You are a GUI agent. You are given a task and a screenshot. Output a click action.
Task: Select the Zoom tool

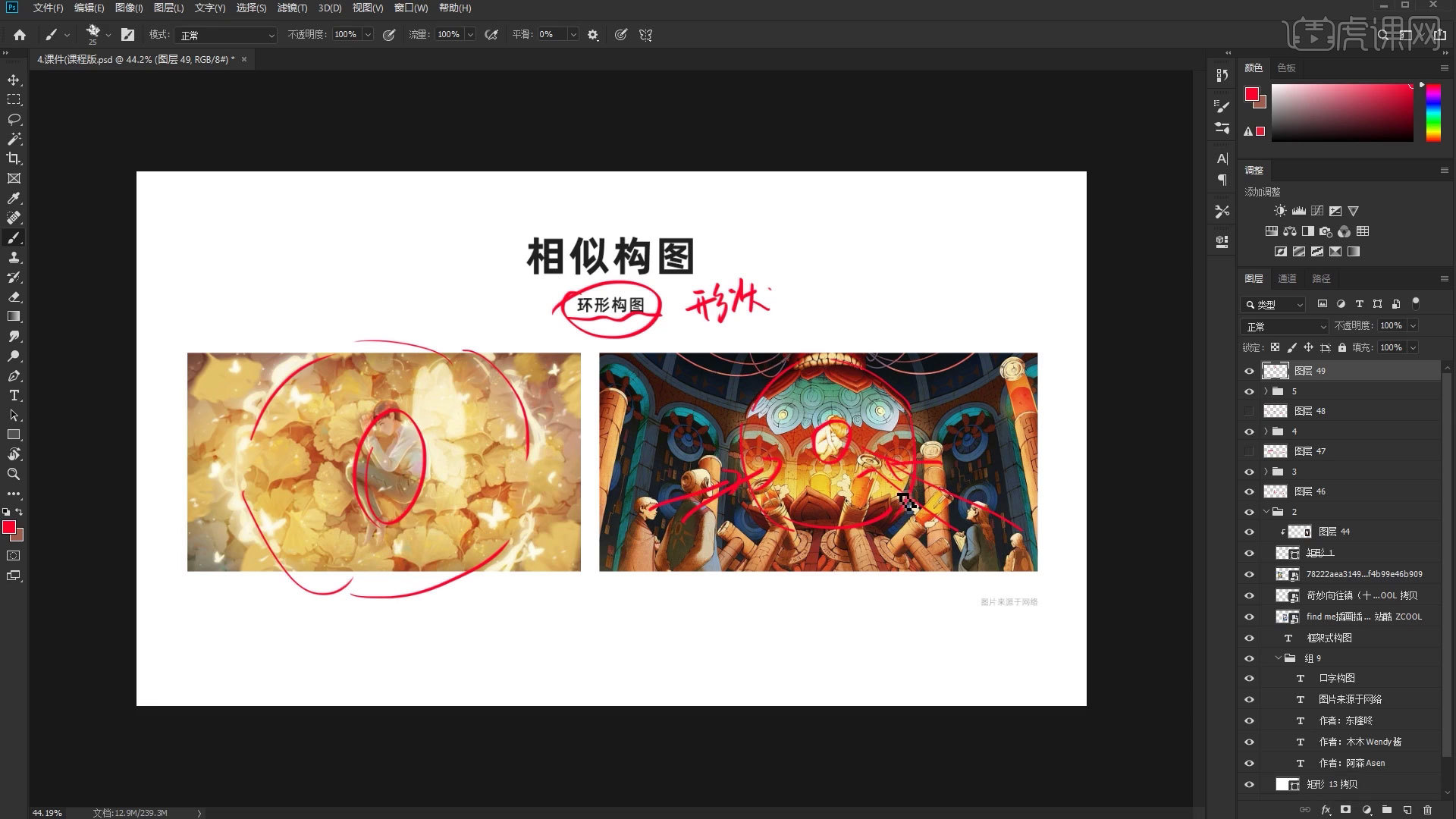pyautogui.click(x=13, y=474)
